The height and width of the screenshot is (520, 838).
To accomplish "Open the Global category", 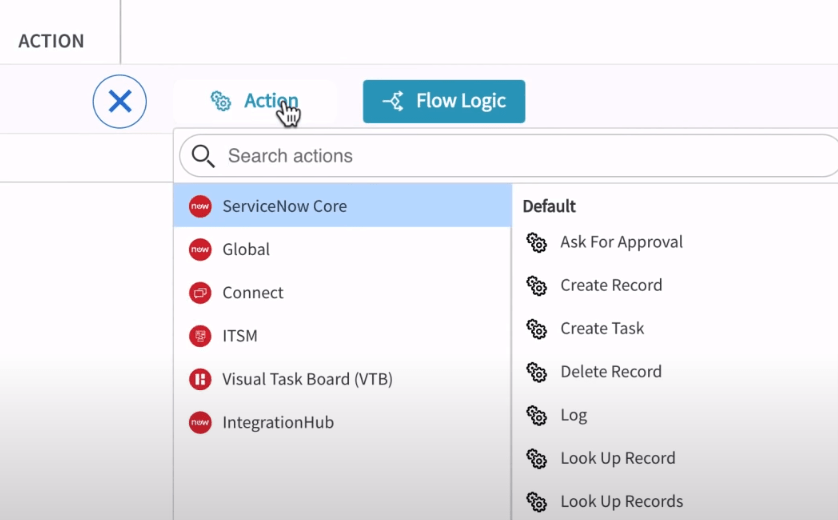I will pos(342,249).
